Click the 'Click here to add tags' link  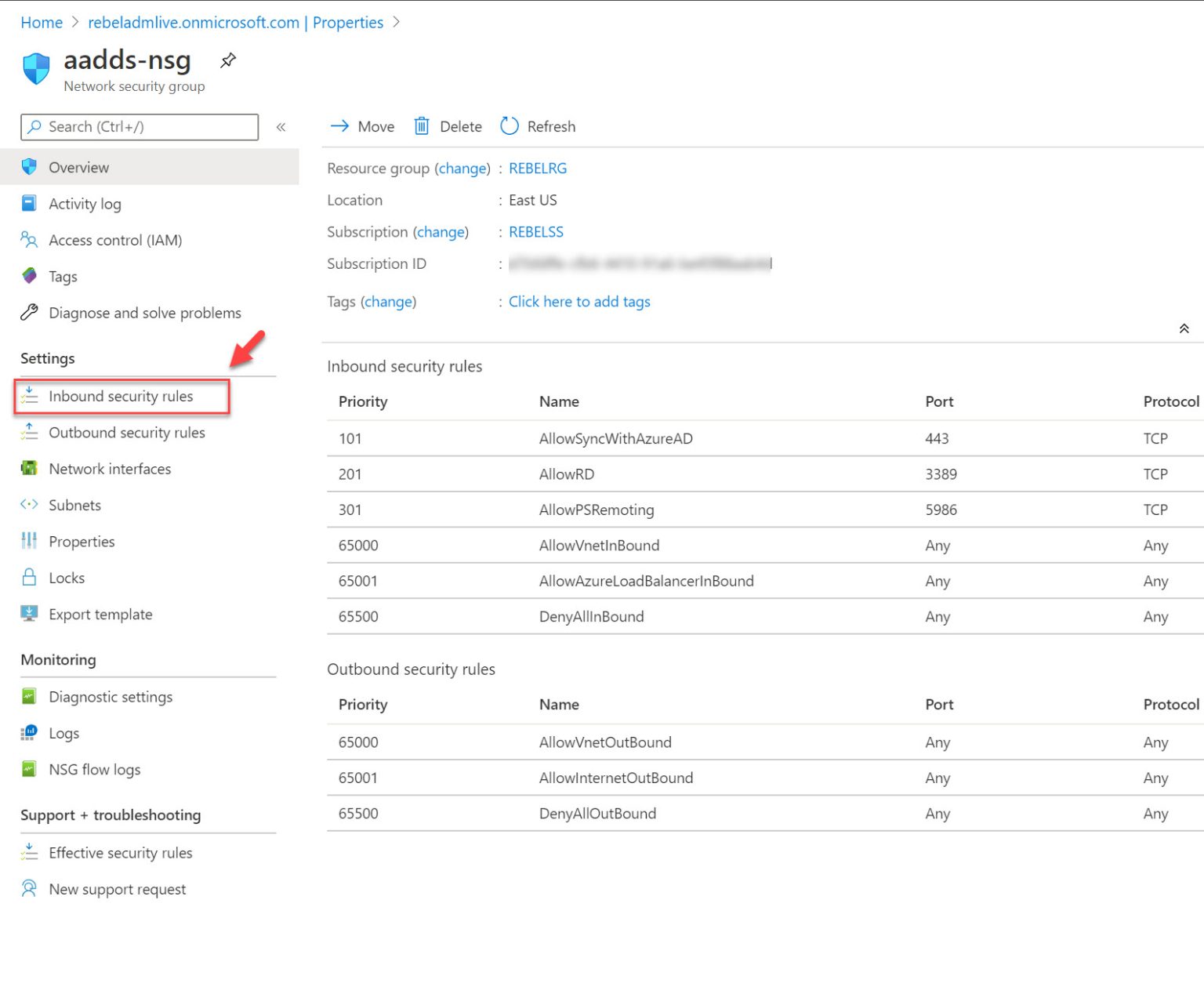(578, 302)
